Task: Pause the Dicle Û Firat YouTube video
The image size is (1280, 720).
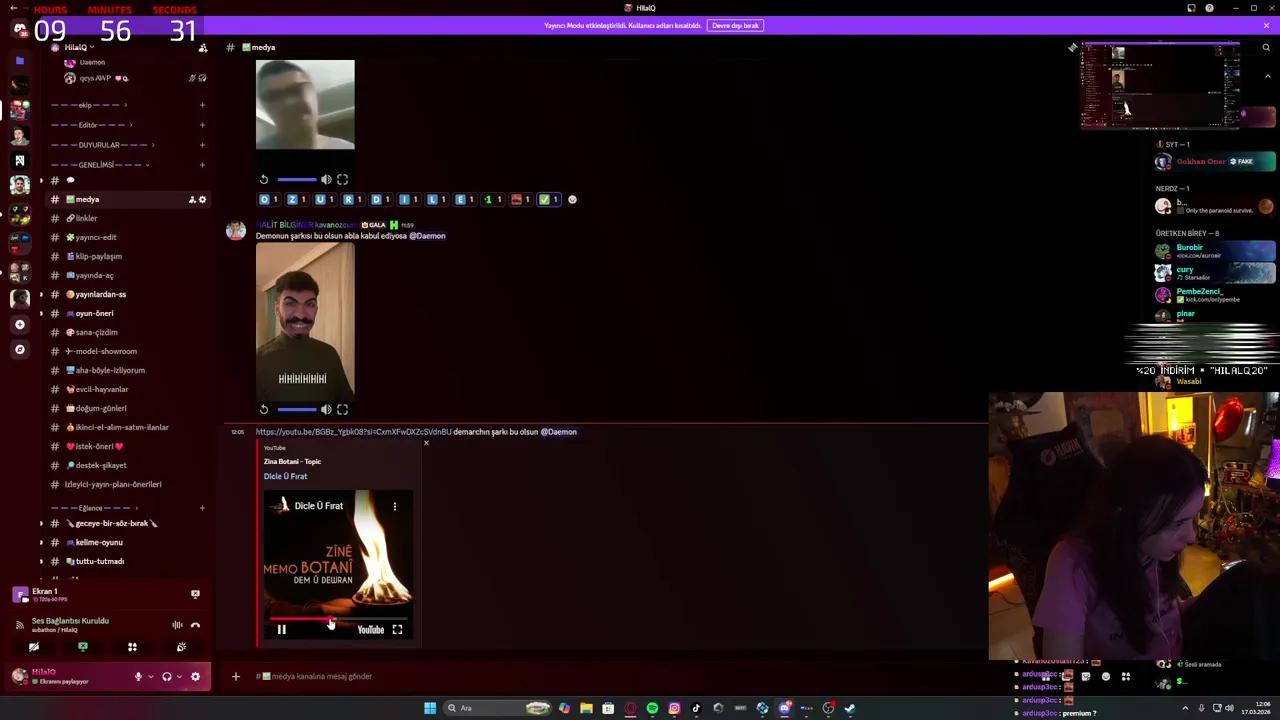Action: tap(281, 630)
